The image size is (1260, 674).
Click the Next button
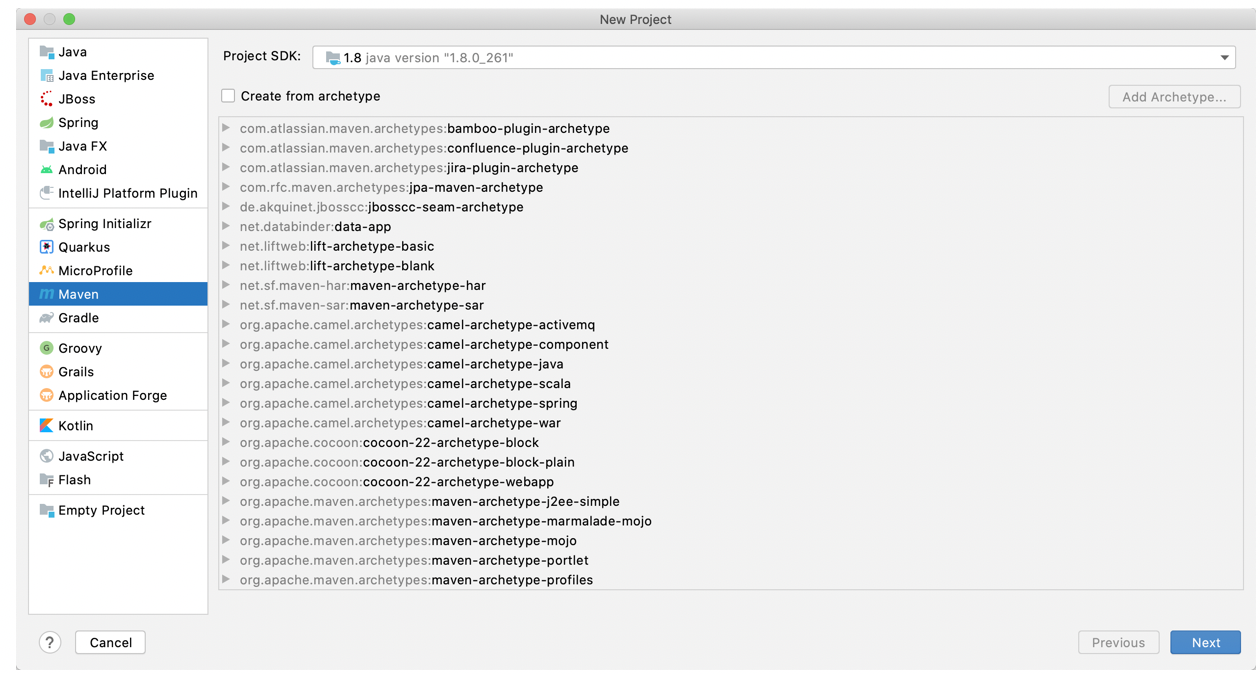pyautogui.click(x=1205, y=642)
